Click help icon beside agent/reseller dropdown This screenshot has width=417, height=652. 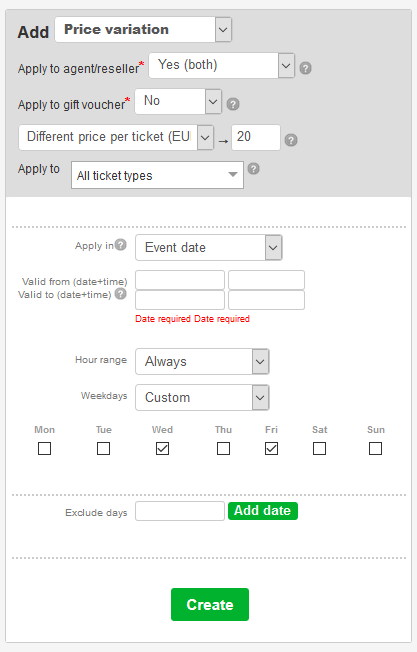[306, 68]
